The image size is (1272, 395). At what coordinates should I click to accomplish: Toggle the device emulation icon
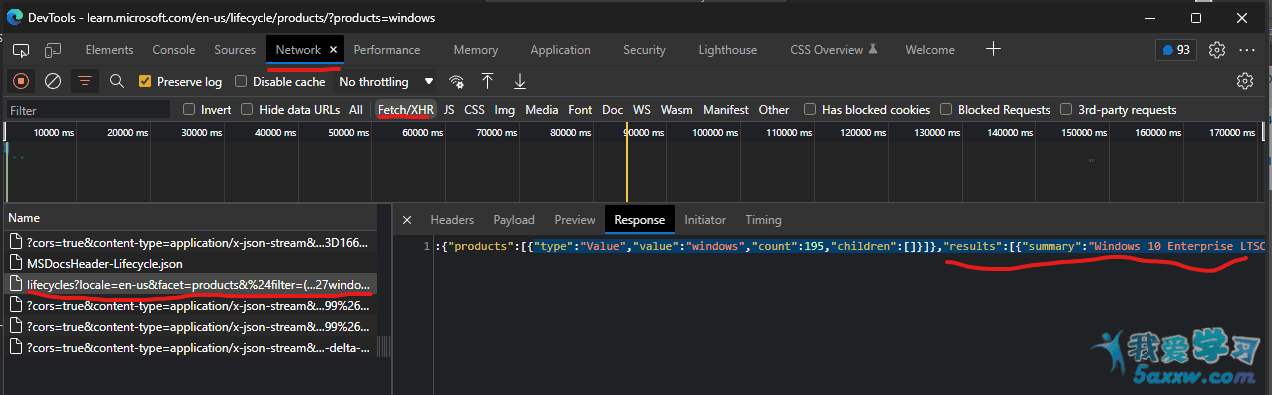53,50
